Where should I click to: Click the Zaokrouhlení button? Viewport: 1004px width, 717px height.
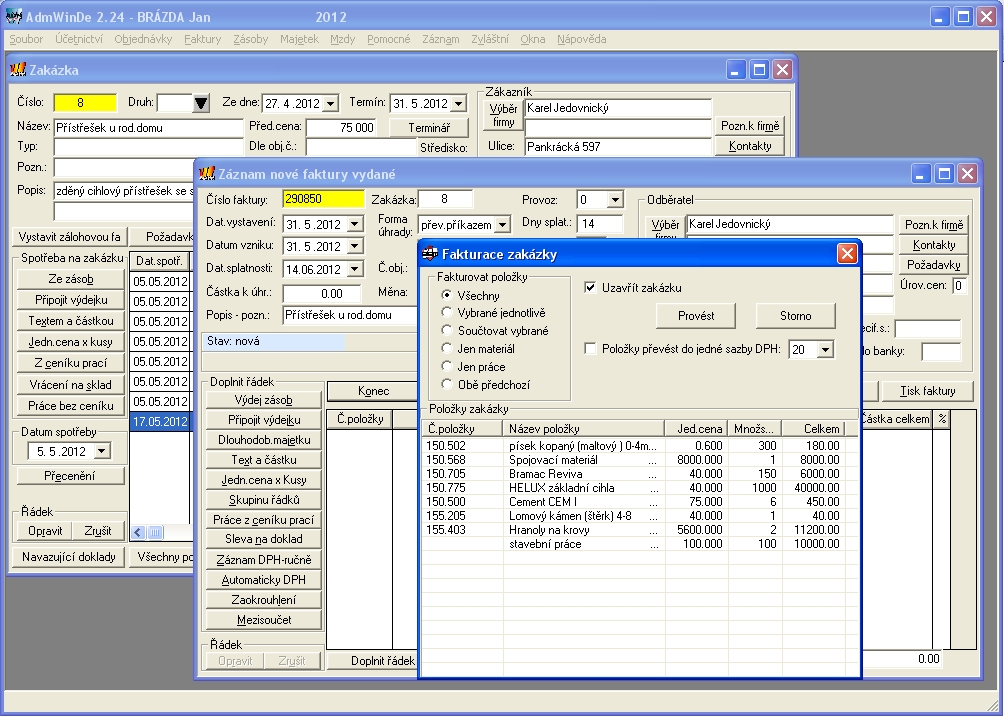[264, 600]
